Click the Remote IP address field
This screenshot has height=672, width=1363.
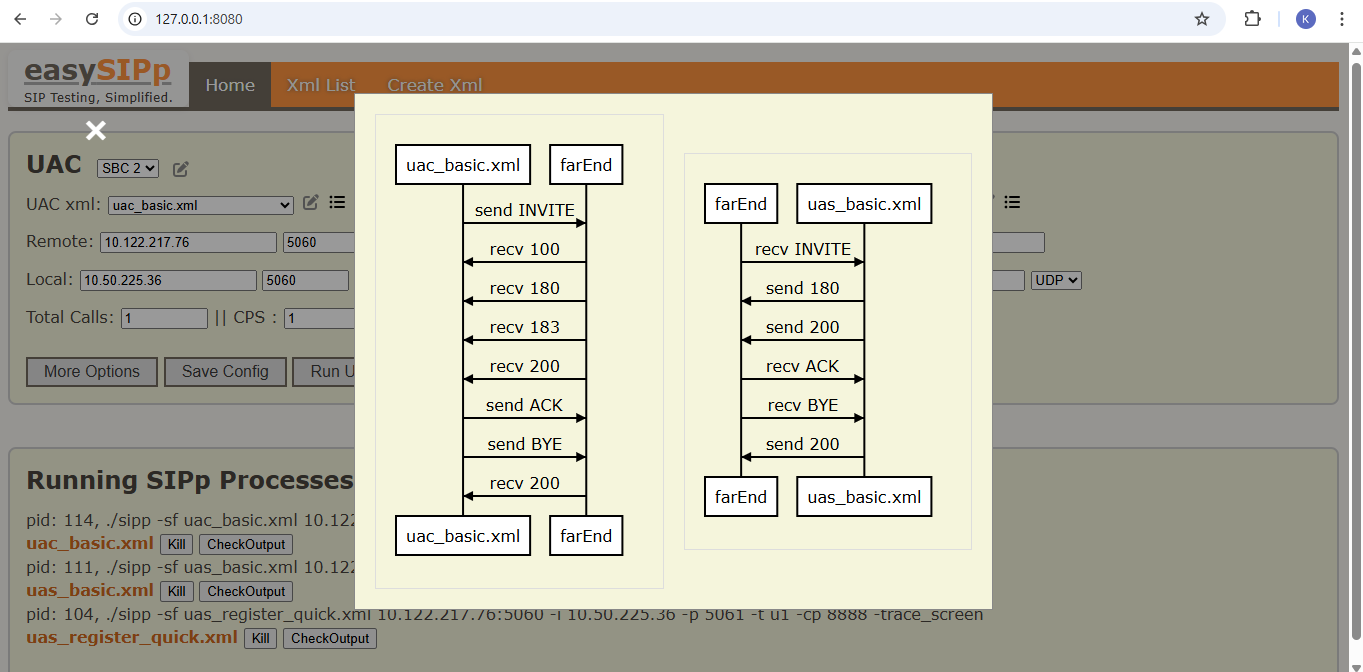[x=188, y=242]
